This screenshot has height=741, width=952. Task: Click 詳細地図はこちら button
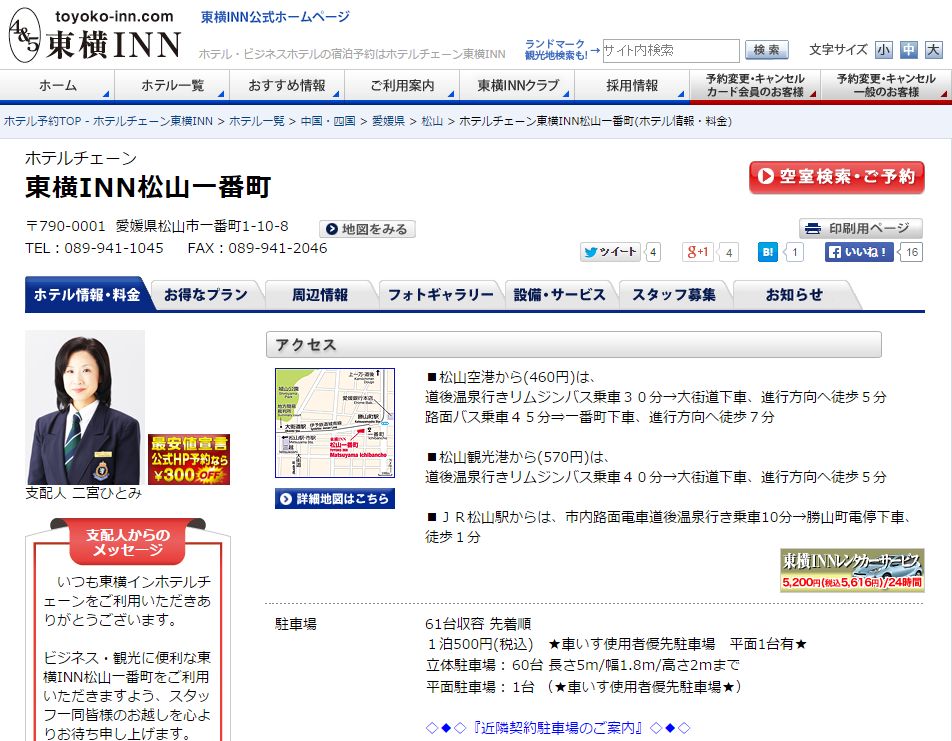click(335, 499)
